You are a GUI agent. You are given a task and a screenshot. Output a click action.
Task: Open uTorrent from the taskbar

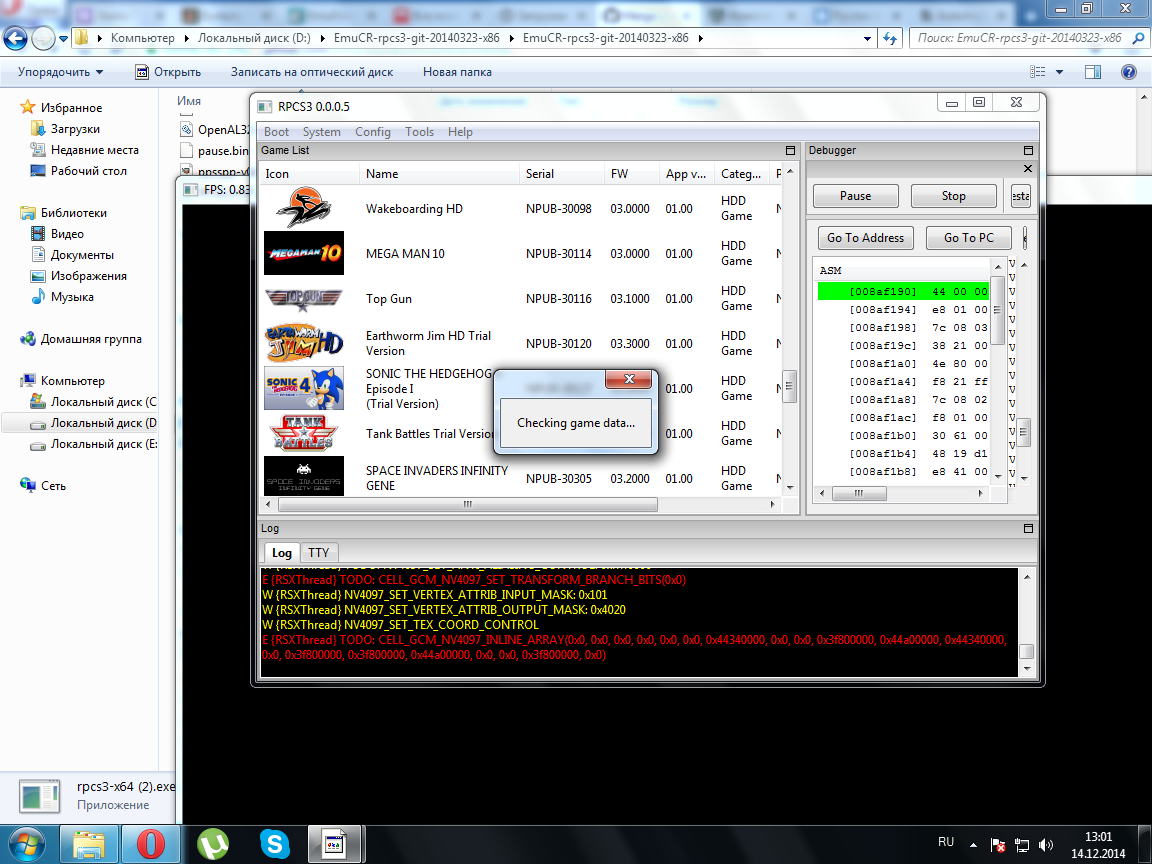tap(212, 844)
